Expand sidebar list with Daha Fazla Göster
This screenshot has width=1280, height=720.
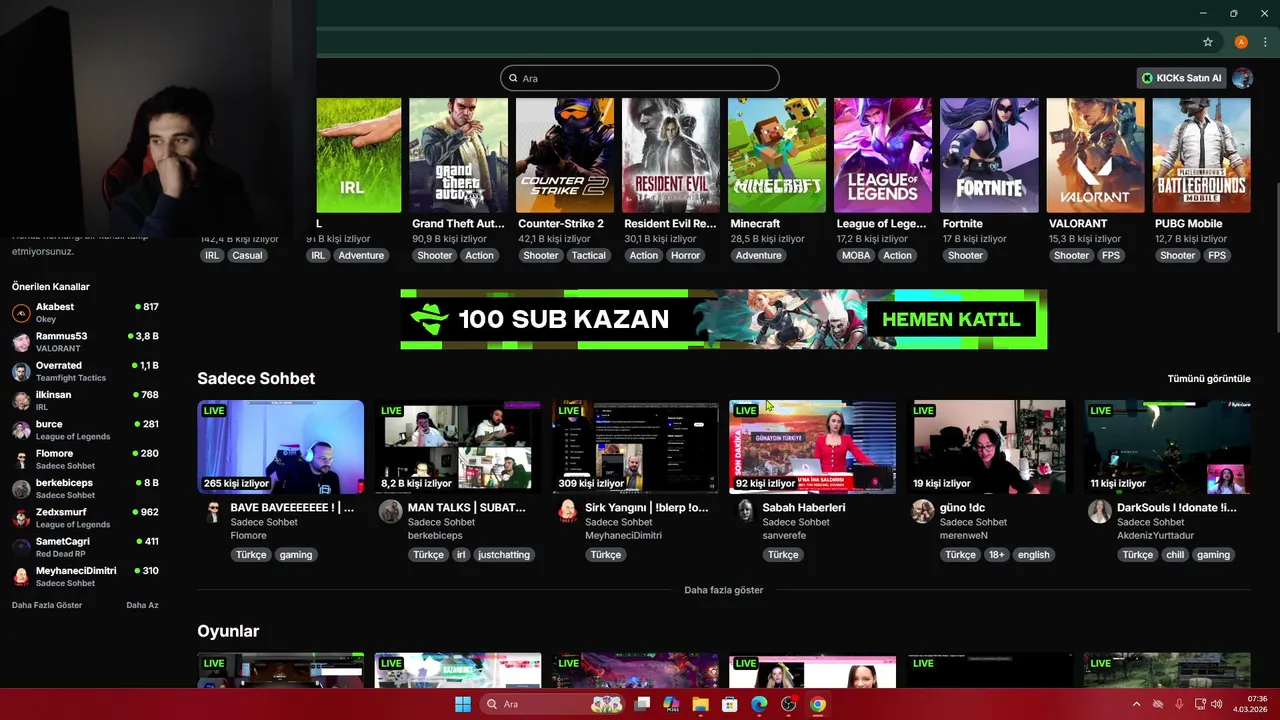click(47, 605)
